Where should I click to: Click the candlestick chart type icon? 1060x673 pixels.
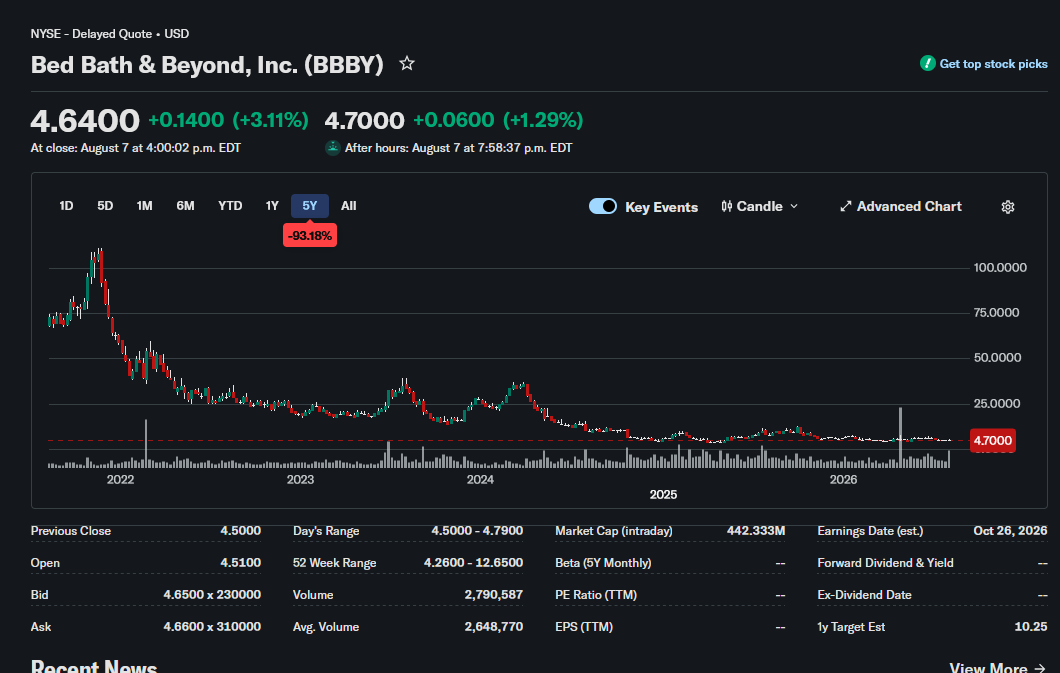[726, 207]
